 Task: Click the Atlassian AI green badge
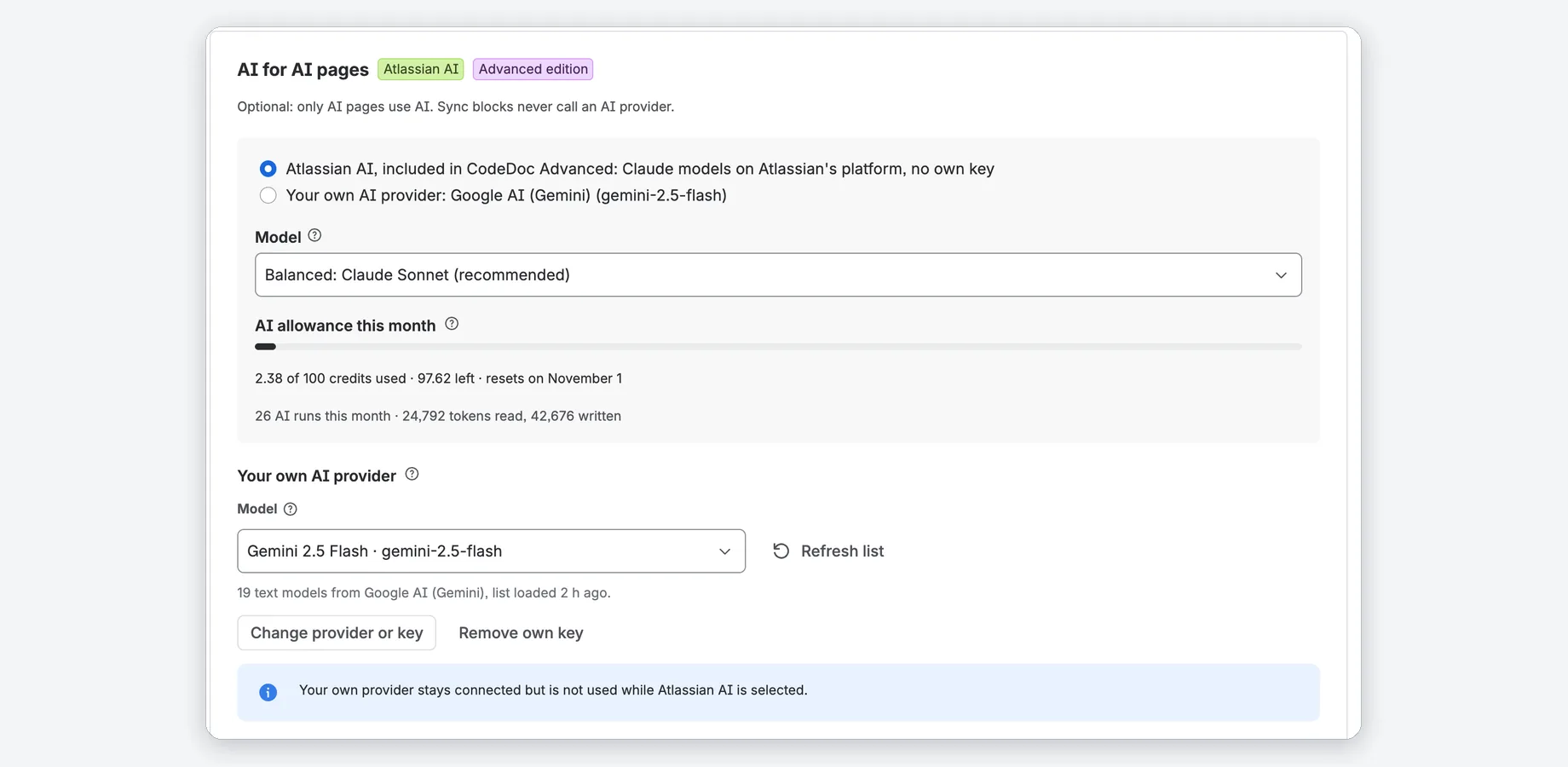[x=421, y=69]
